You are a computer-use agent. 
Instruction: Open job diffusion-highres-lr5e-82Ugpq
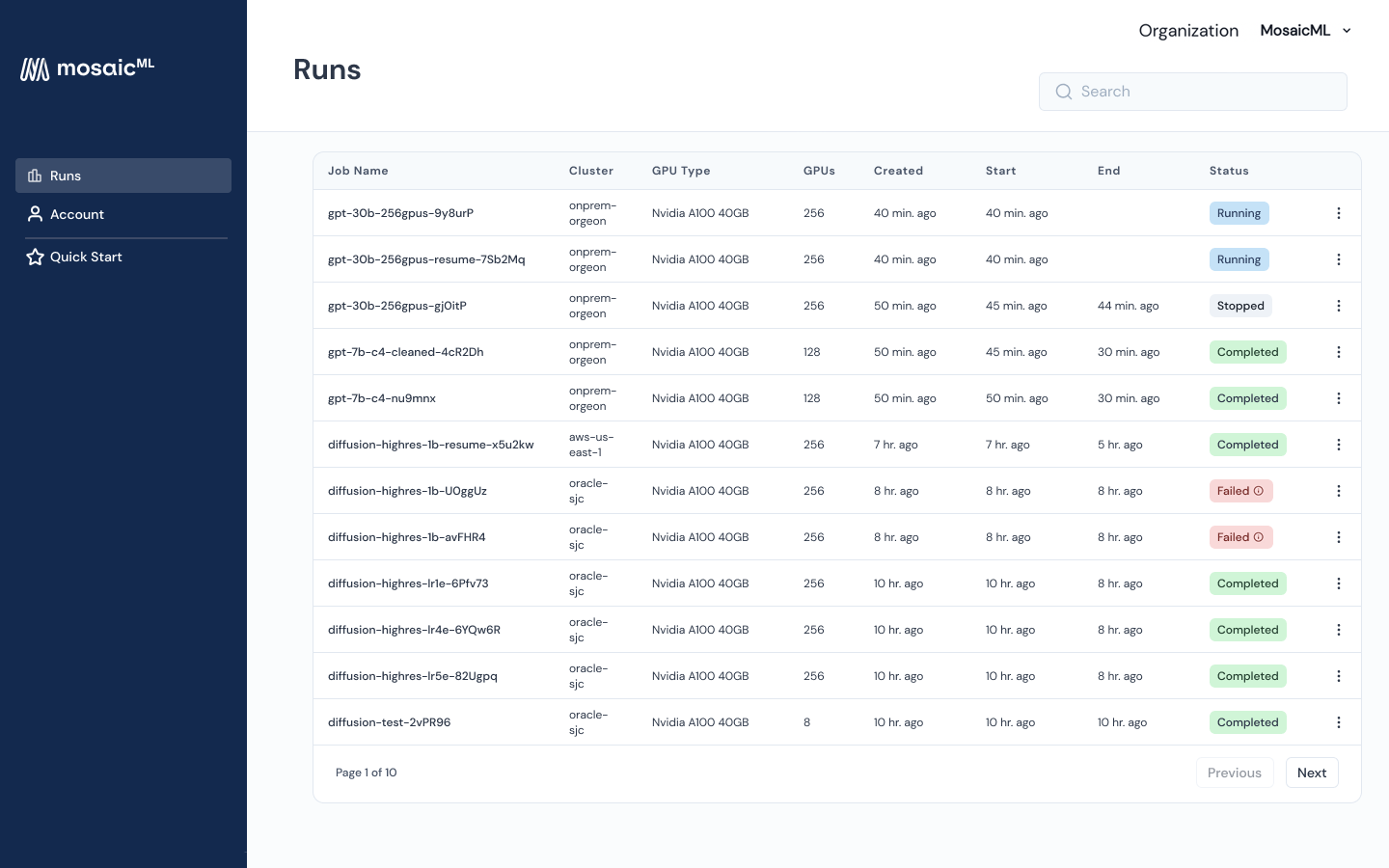click(413, 676)
